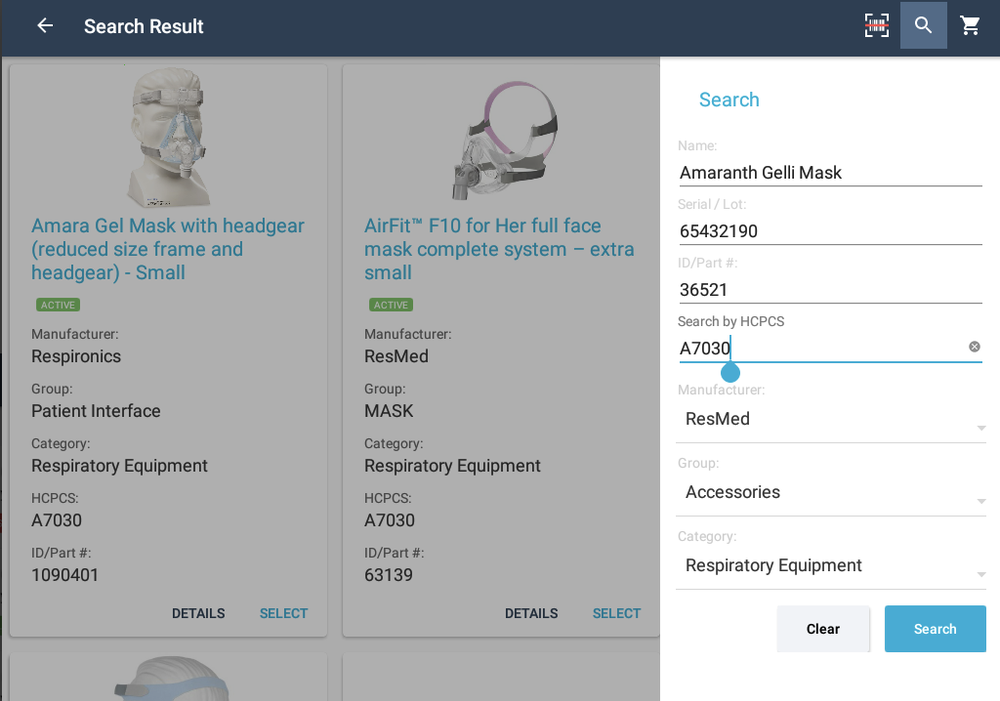This screenshot has height=701, width=1000.
Task: Open the shopping cart
Action: (x=969, y=25)
